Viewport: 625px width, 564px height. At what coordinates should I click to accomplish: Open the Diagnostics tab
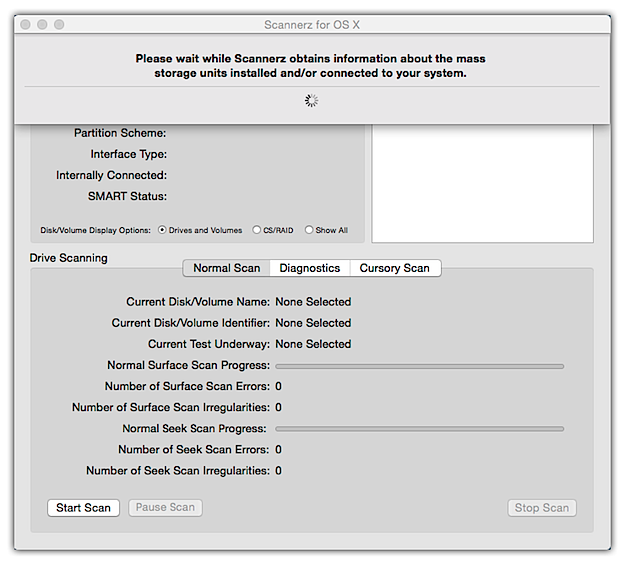pos(310,268)
